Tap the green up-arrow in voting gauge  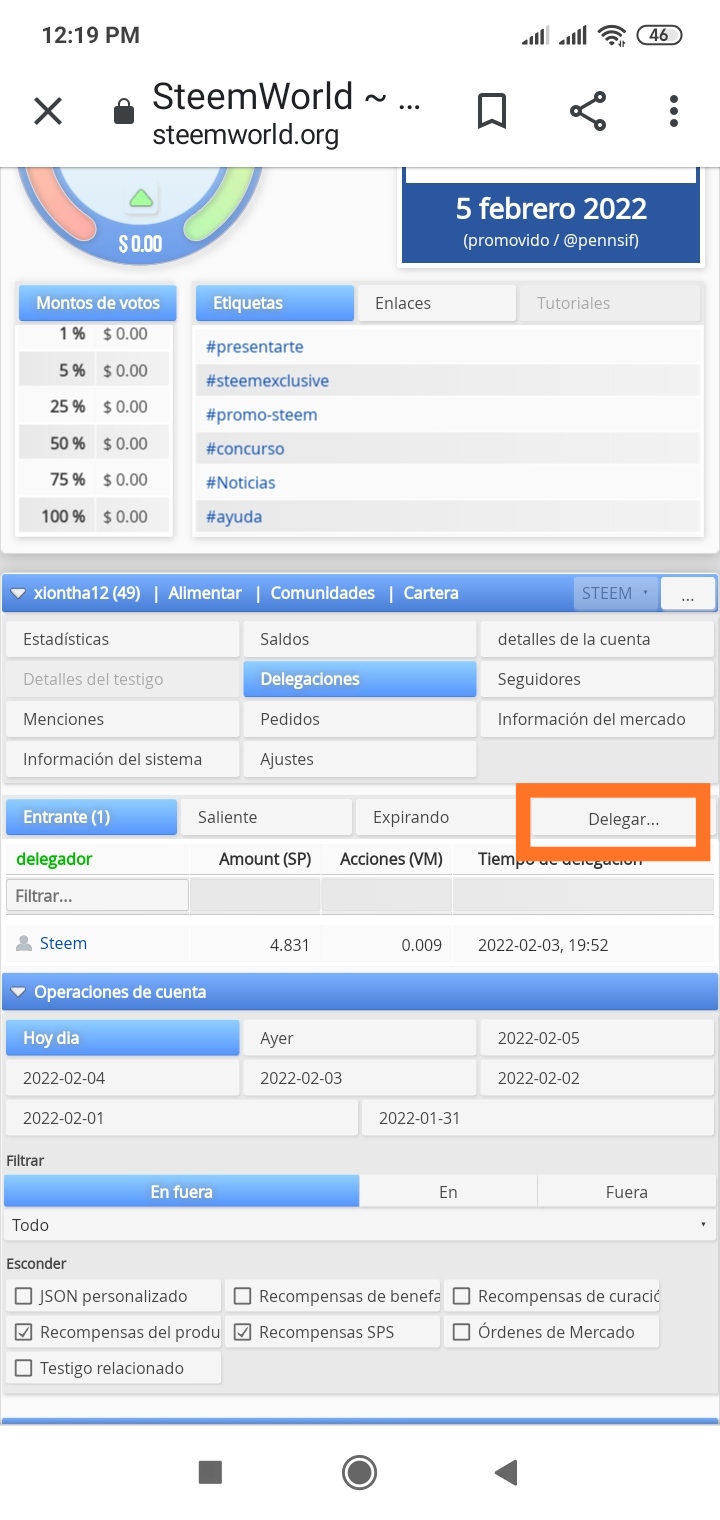coord(141,197)
